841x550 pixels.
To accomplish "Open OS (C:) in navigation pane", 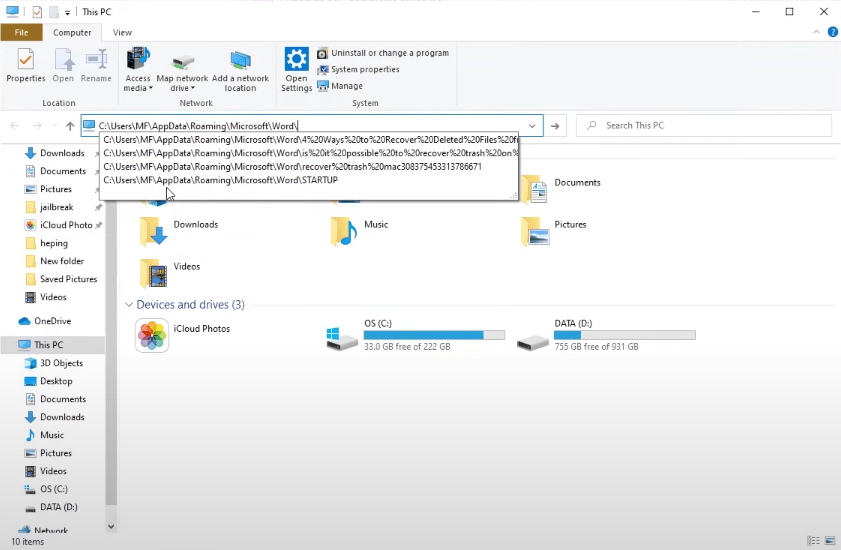I will coord(54,489).
